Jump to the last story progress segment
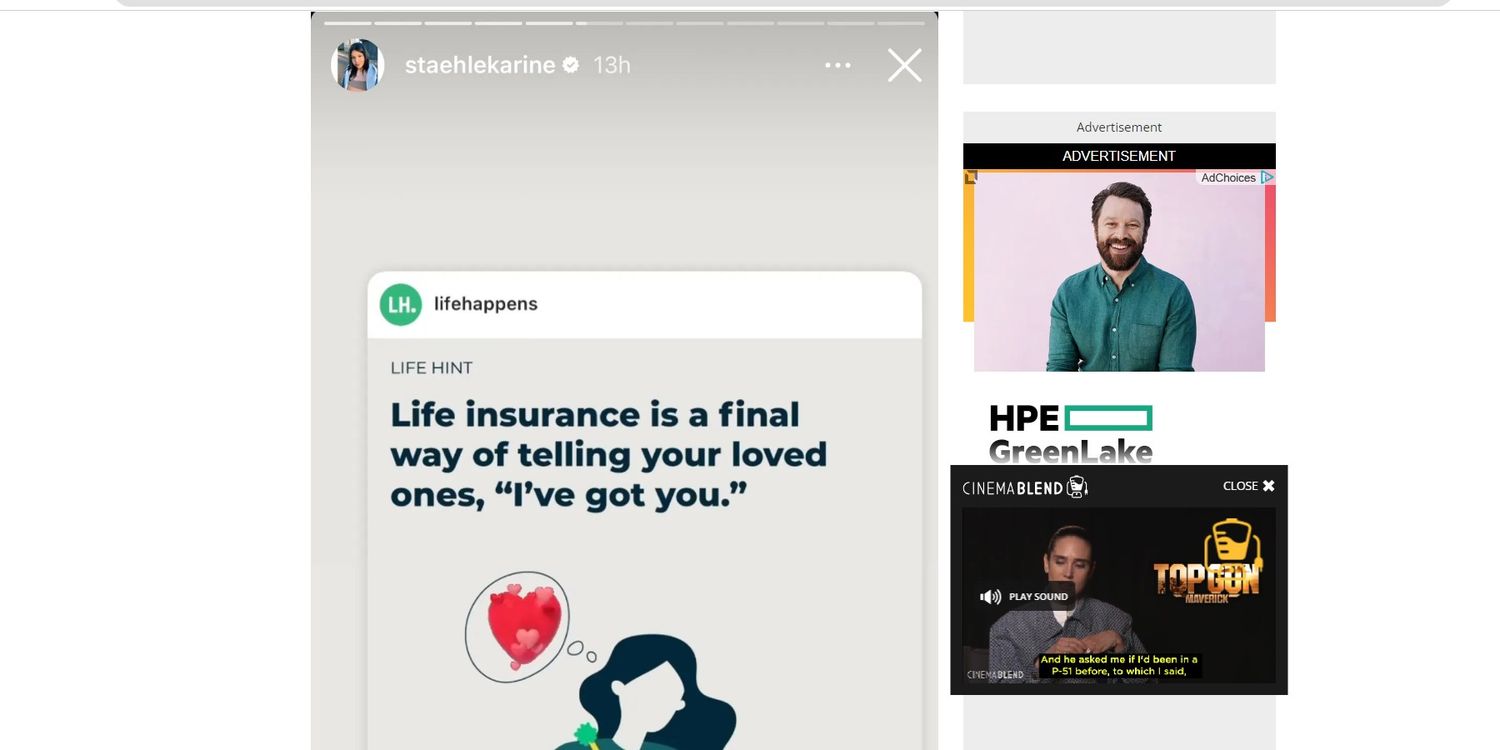 (901, 22)
